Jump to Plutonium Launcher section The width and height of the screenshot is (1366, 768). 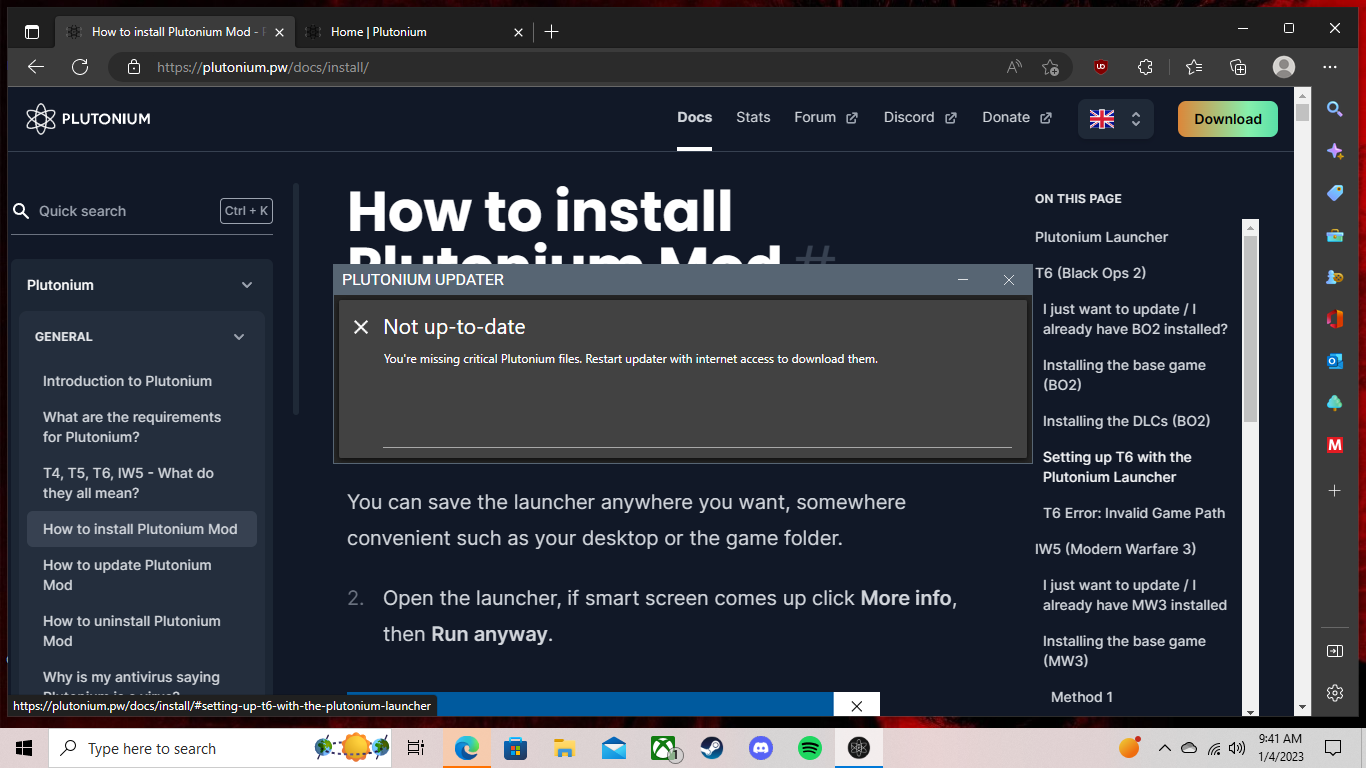(x=1101, y=237)
